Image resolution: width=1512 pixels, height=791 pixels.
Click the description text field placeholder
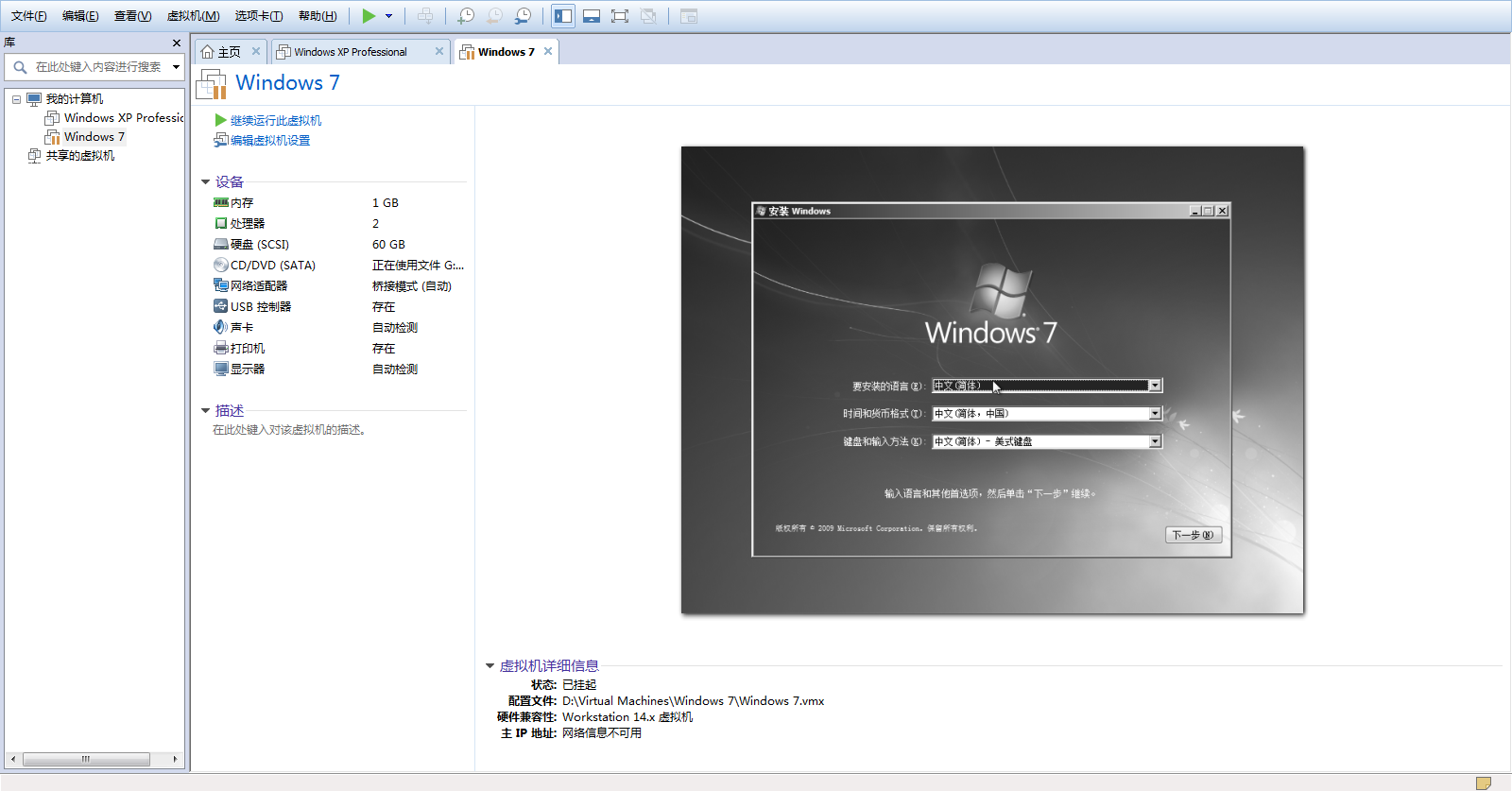coord(289,430)
